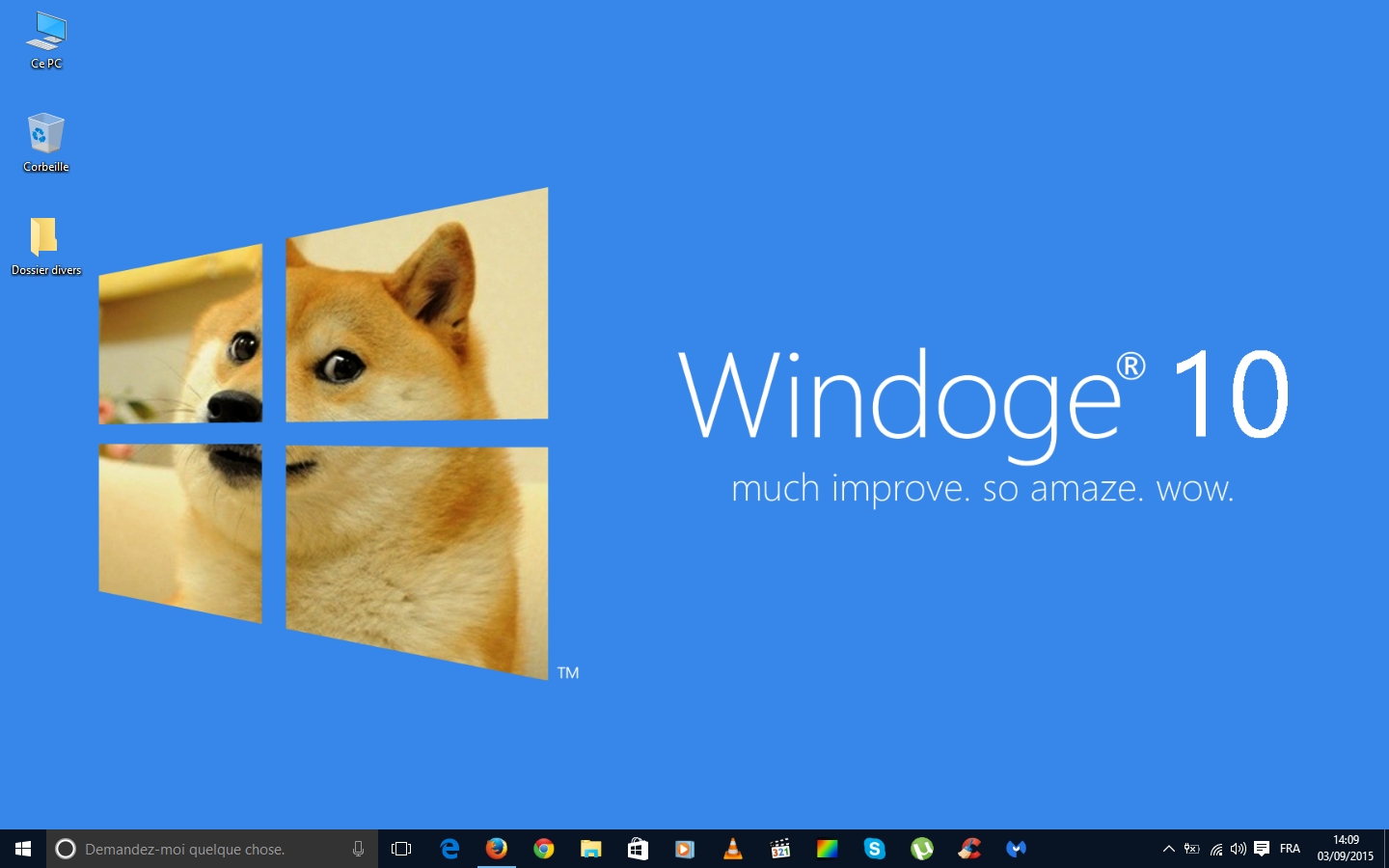Open the Action Center notifications

1262,849
